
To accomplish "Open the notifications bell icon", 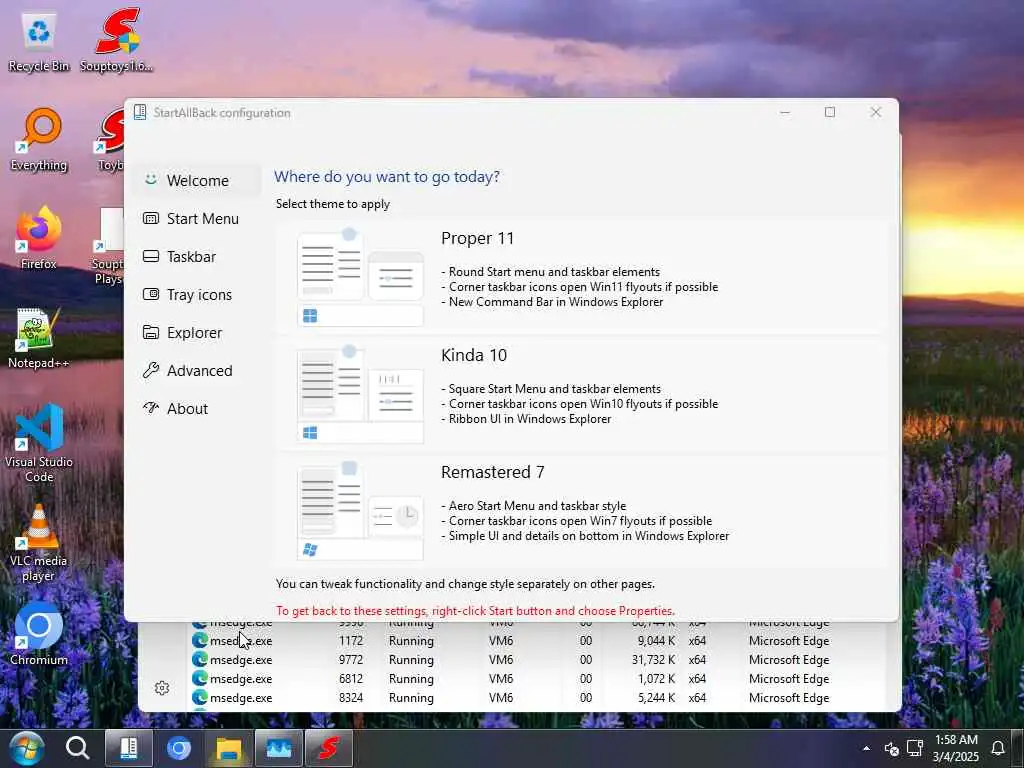I will click(x=998, y=748).
